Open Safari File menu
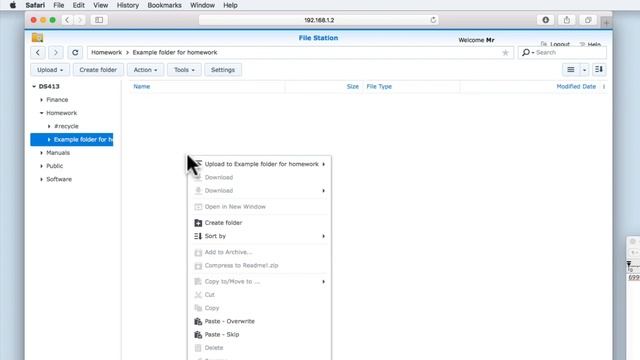 pyautogui.click(x=59, y=5)
